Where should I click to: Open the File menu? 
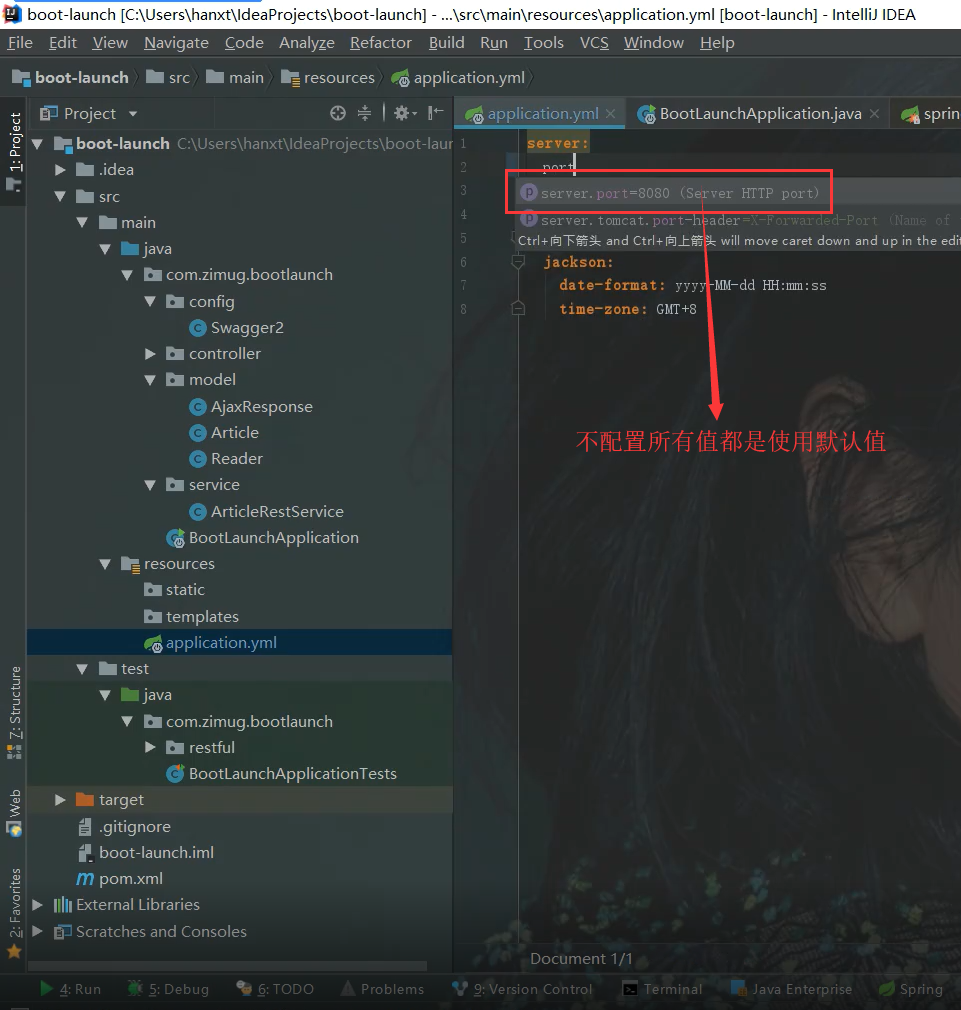[x=20, y=43]
